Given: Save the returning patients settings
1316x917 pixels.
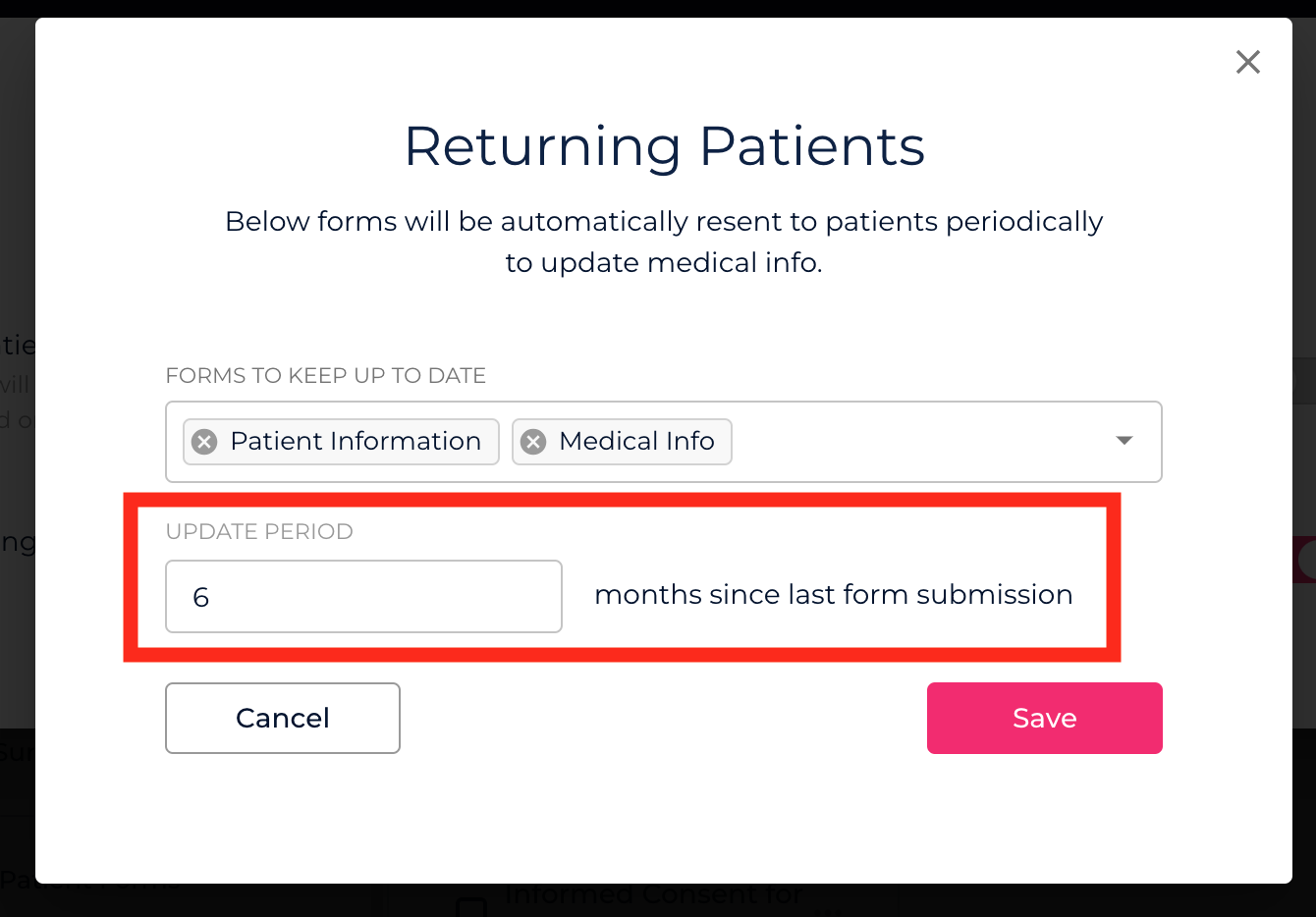Looking at the screenshot, I should [x=1044, y=718].
